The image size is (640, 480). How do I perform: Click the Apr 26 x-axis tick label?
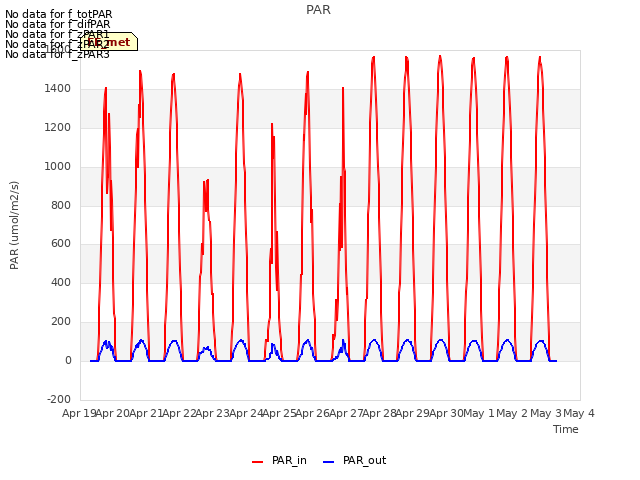click(x=313, y=413)
